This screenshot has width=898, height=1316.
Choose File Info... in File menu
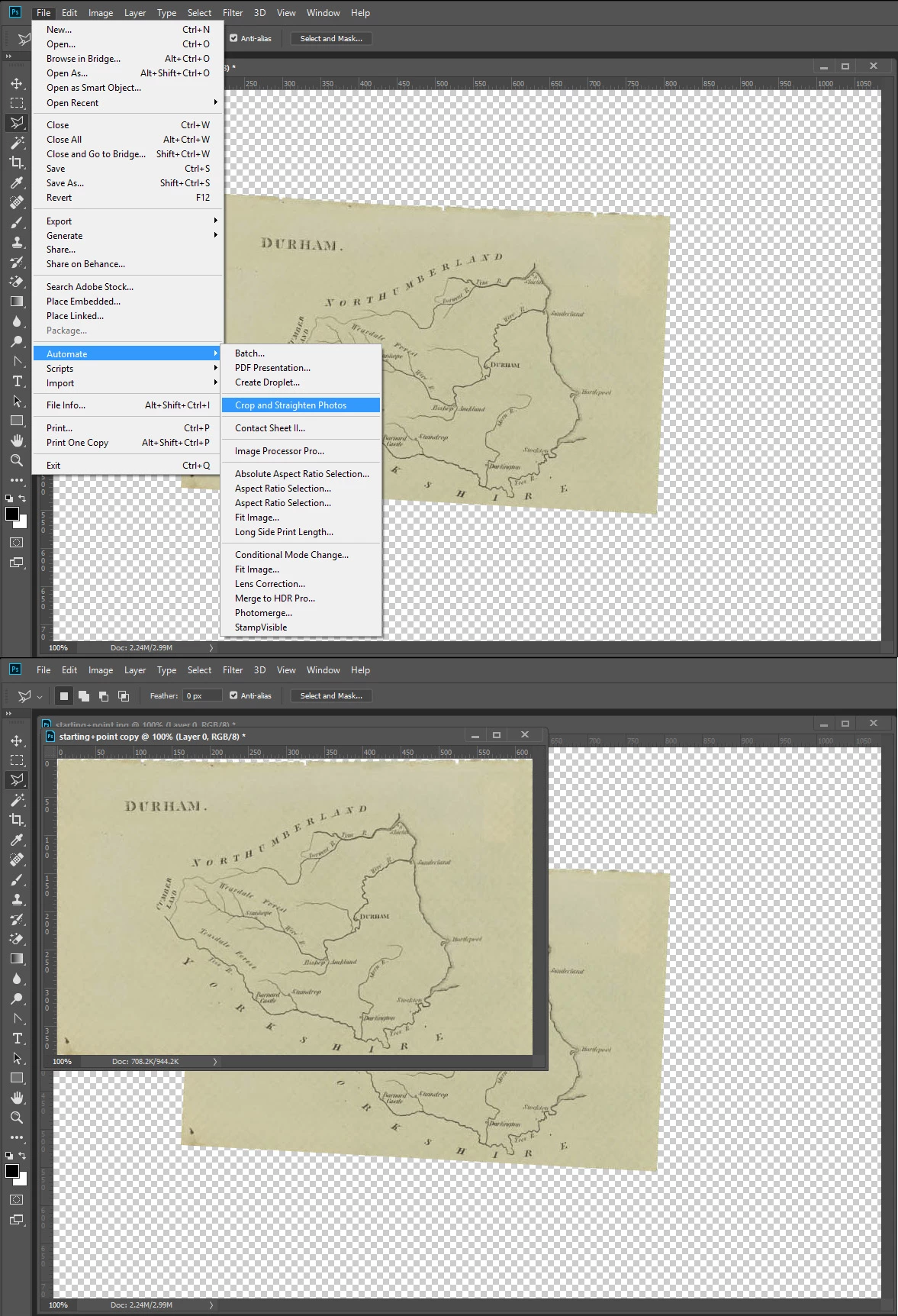point(128,405)
